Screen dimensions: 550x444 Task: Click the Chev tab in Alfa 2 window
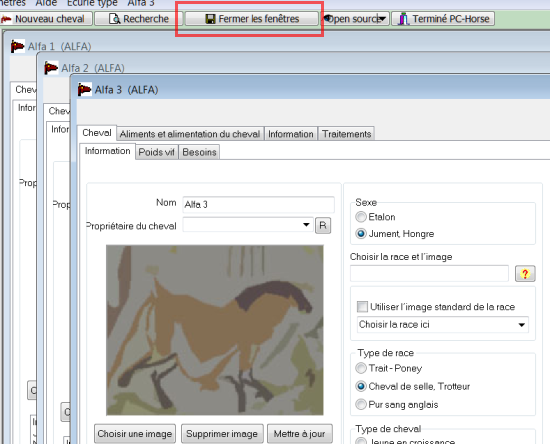59,111
